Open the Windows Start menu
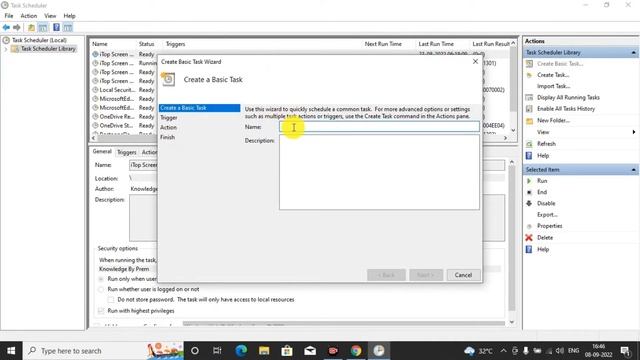Viewport: 640px width, 360px height. pos(11,351)
